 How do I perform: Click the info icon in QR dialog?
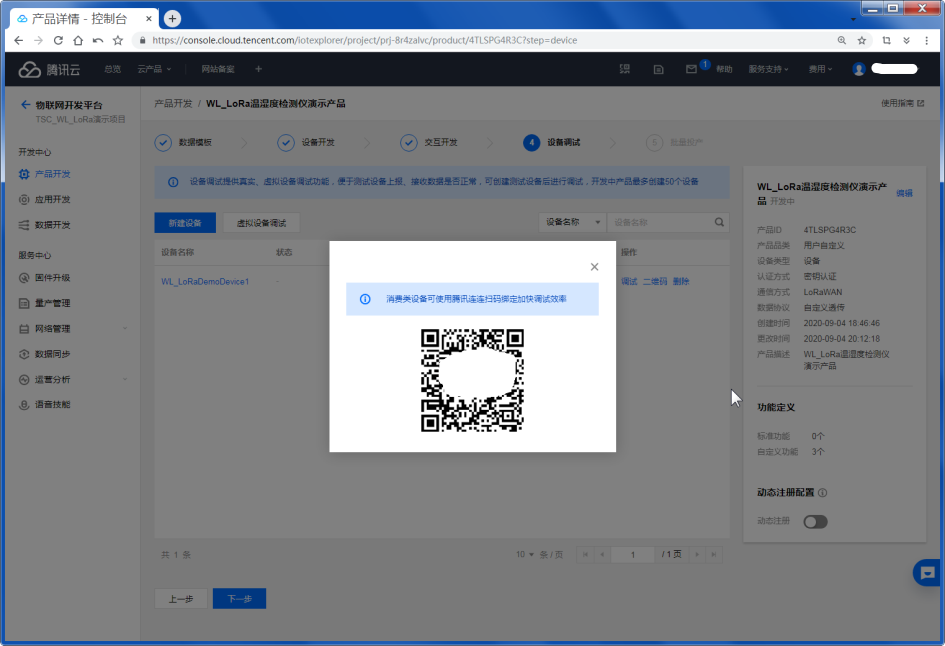(365, 299)
